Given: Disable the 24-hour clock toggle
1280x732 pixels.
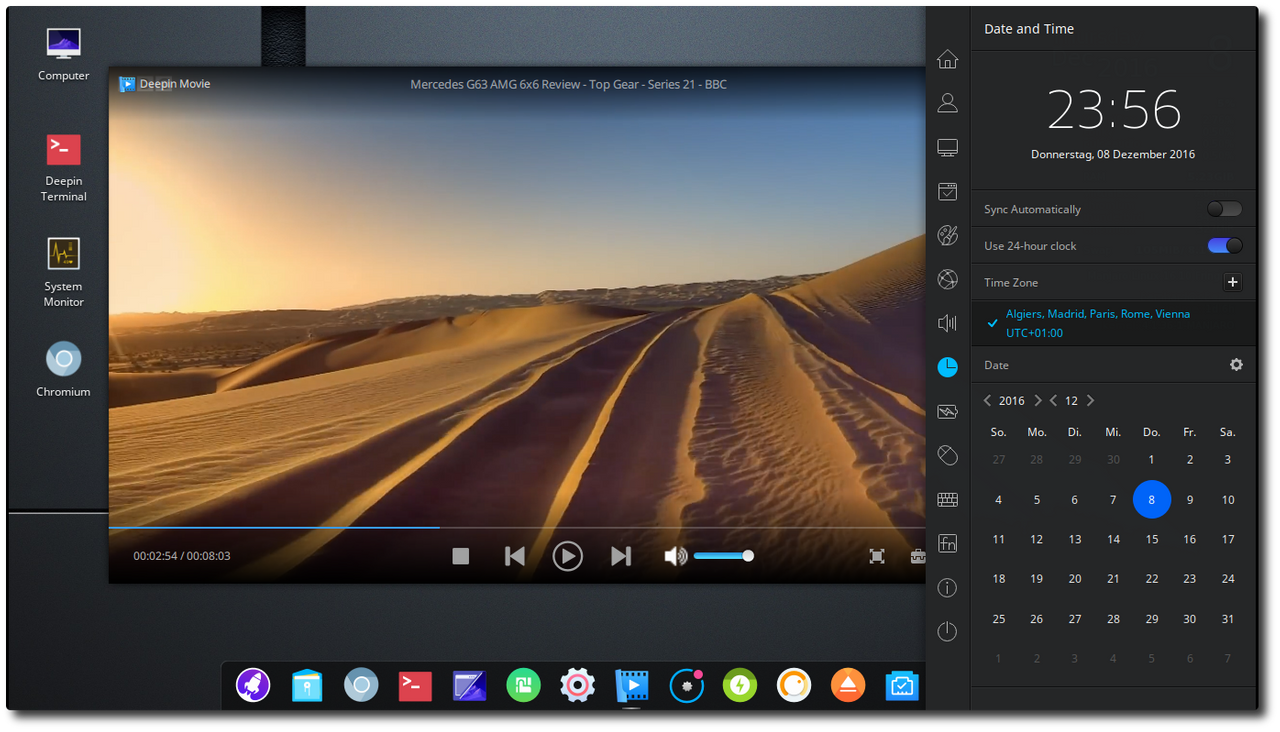Looking at the screenshot, I should point(1223,245).
